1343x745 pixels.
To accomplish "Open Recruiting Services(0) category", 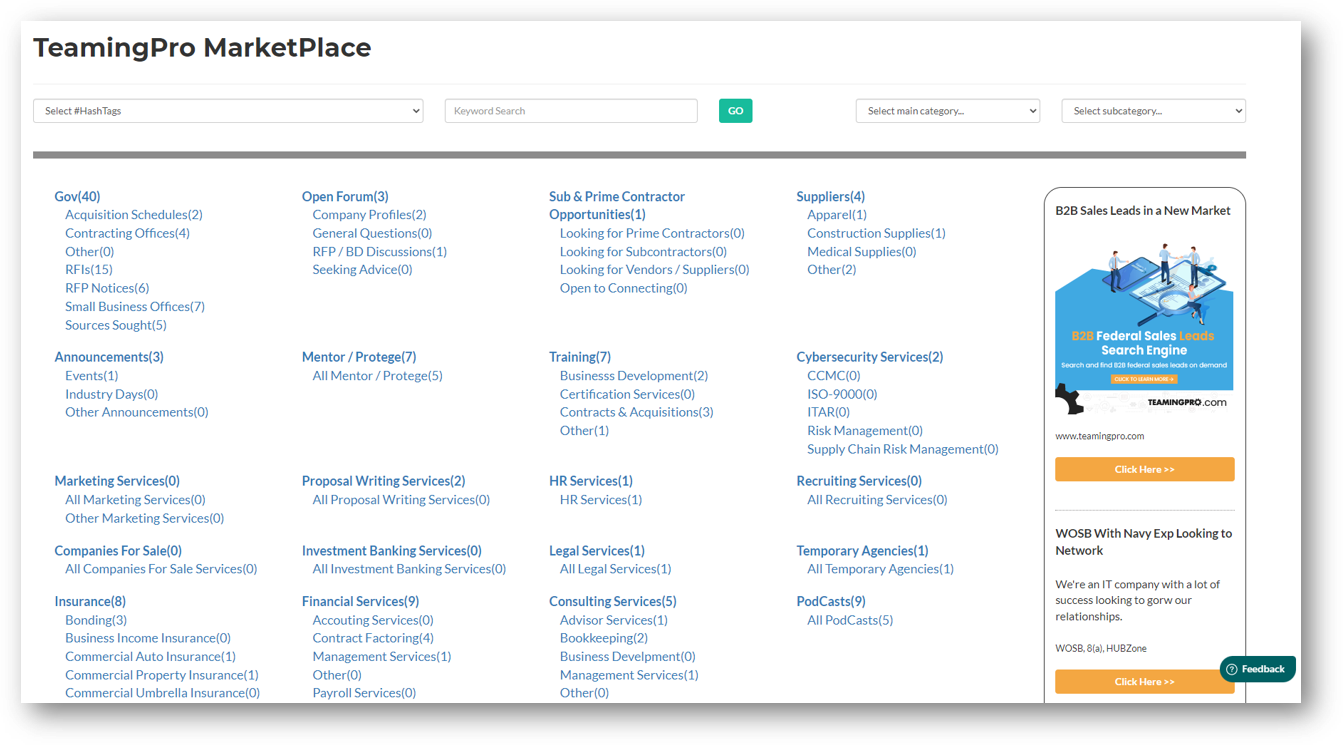I will coord(859,481).
